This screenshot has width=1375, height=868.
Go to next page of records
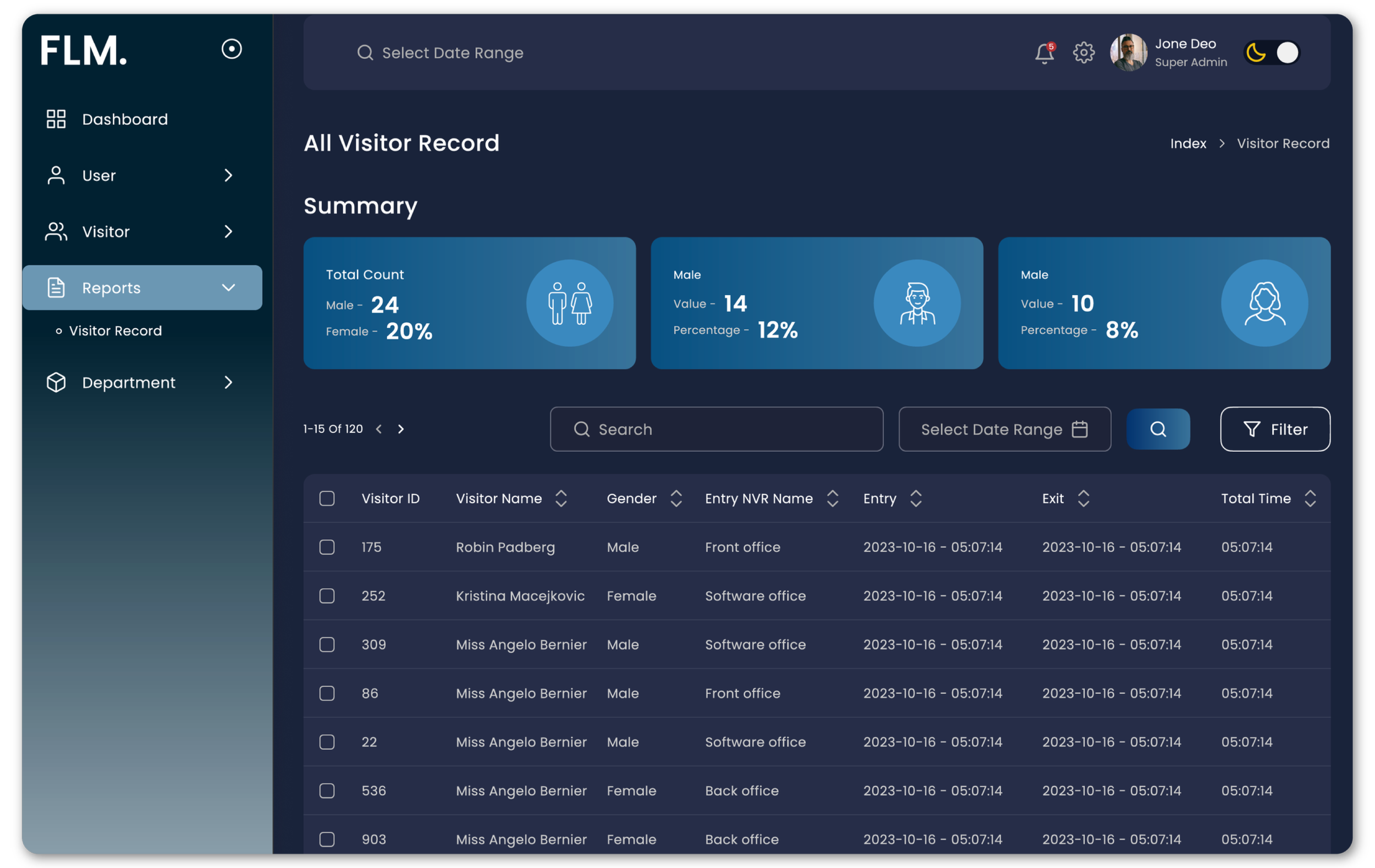pyautogui.click(x=401, y=429)
